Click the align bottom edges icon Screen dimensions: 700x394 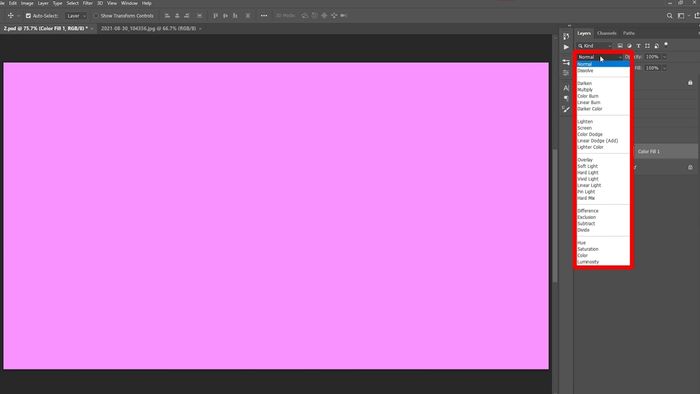click(235, 16)
